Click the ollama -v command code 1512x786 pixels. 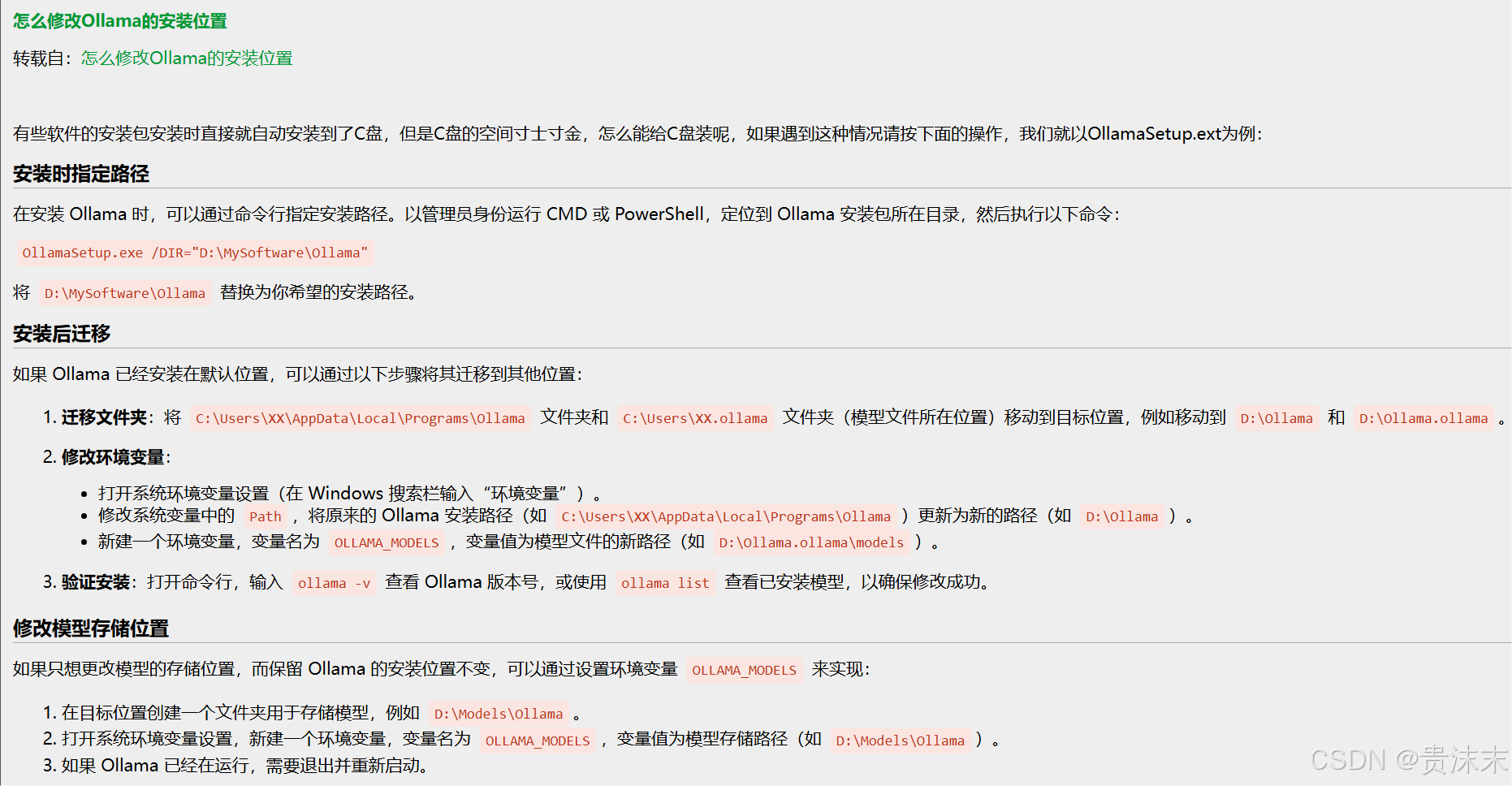pos(334,583)
